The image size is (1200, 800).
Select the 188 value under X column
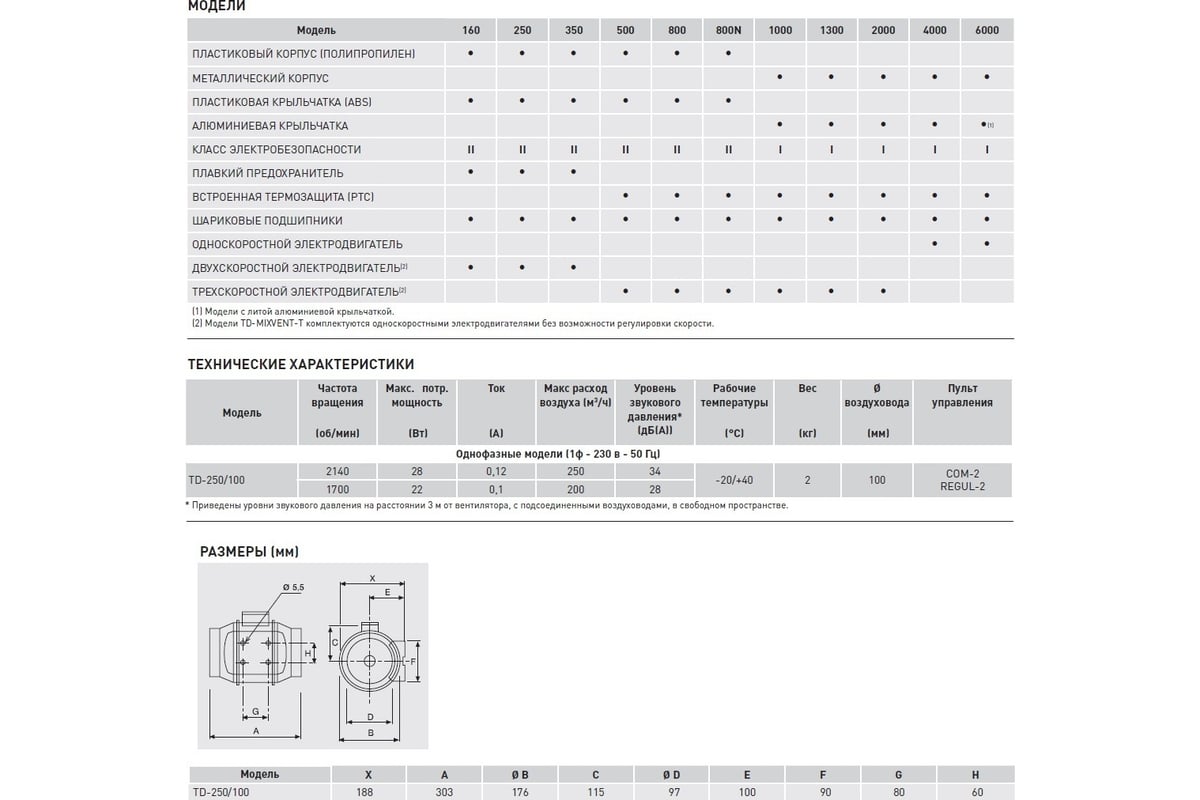click(369, 790)
